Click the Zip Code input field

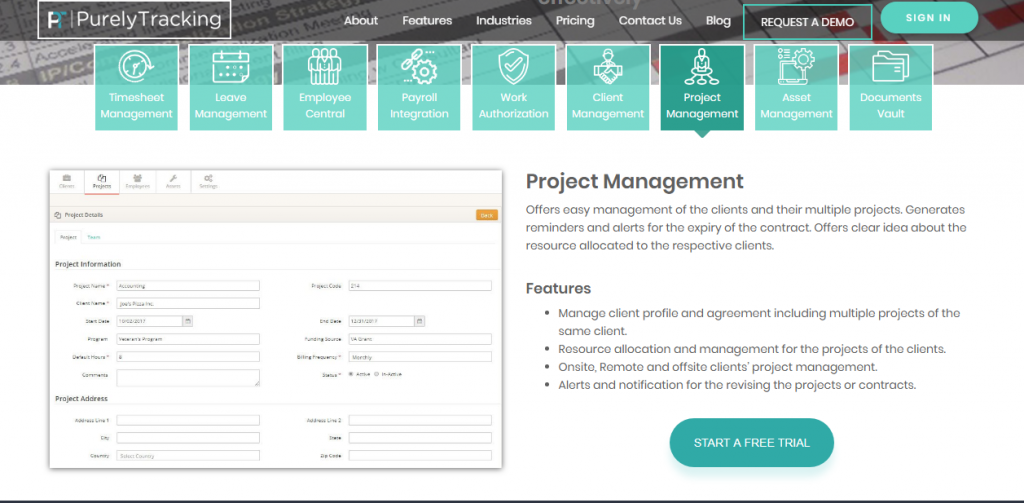pyautogui.click(x=420, y=456)
